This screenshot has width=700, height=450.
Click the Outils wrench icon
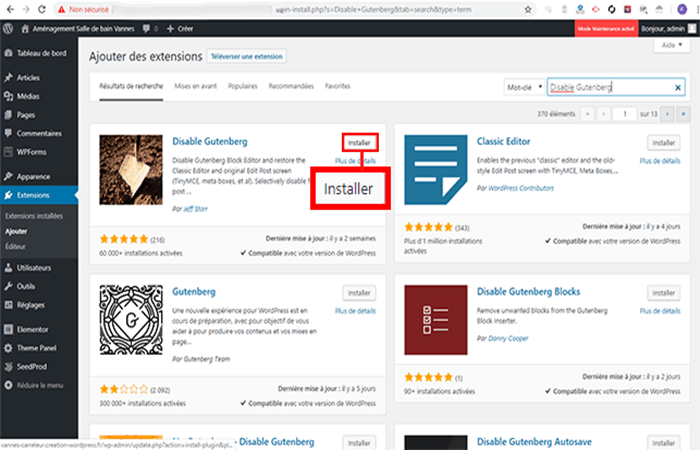[8, 286]
